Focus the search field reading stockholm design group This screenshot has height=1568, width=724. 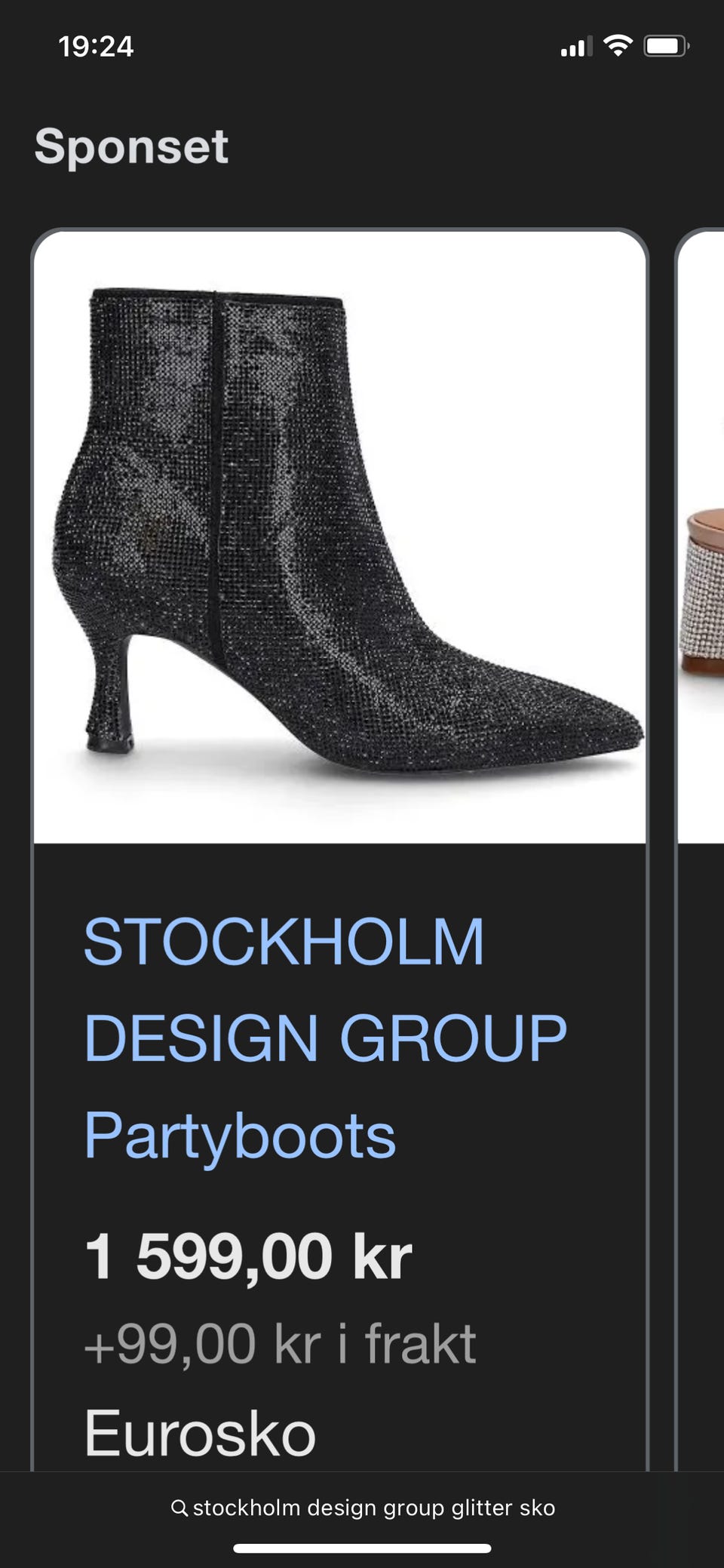coord(363,1508)
